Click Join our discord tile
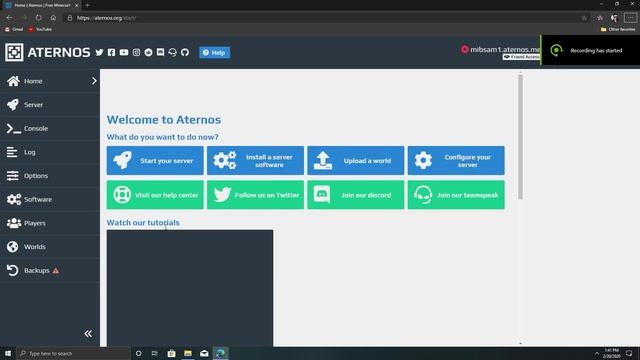Viewport: 640px width, 360px height. pyautogui.click(x=356, y=195)
